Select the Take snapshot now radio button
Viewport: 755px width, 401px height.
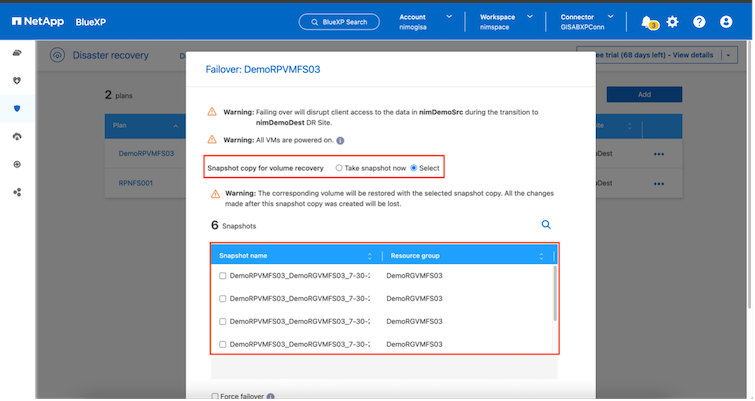coord(340,168)
